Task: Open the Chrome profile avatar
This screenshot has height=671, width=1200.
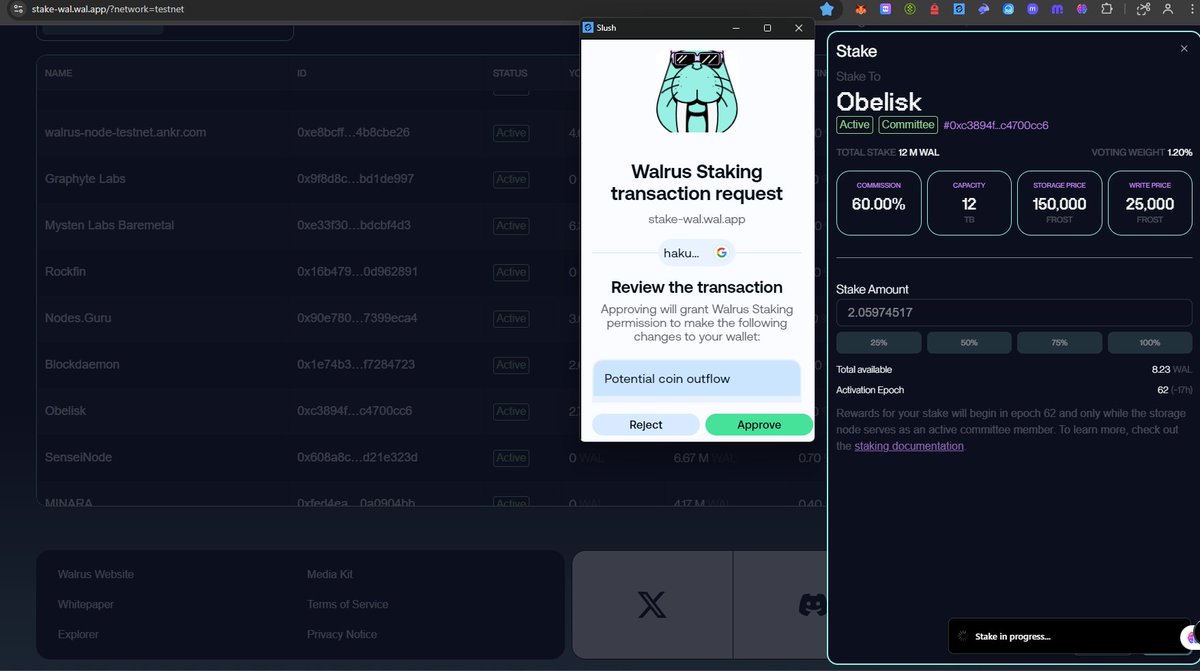Action: point(1170,9)
